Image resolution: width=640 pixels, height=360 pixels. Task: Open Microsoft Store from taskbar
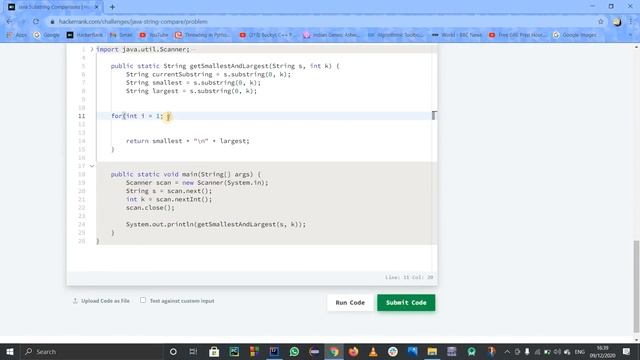coord(214,351)
